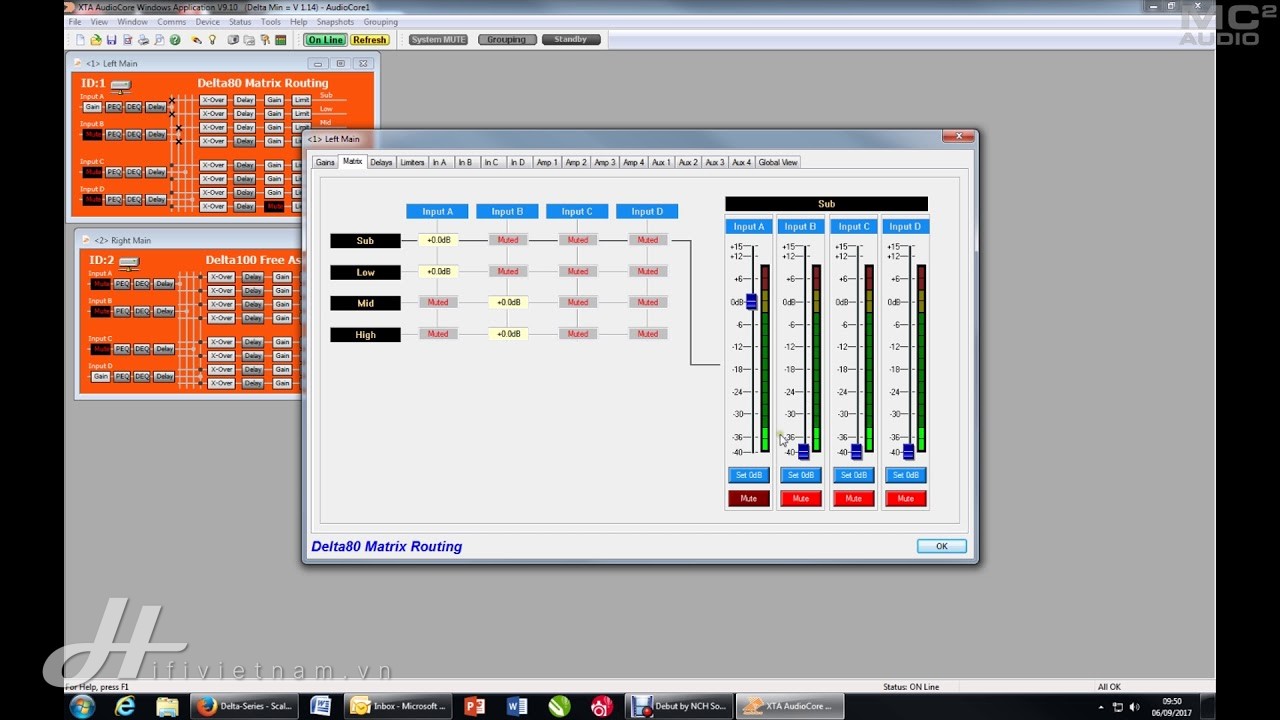The image size is (1280, 720).
Task: Click Input D Gain block in Right Main window
Action: pos(101,377)
